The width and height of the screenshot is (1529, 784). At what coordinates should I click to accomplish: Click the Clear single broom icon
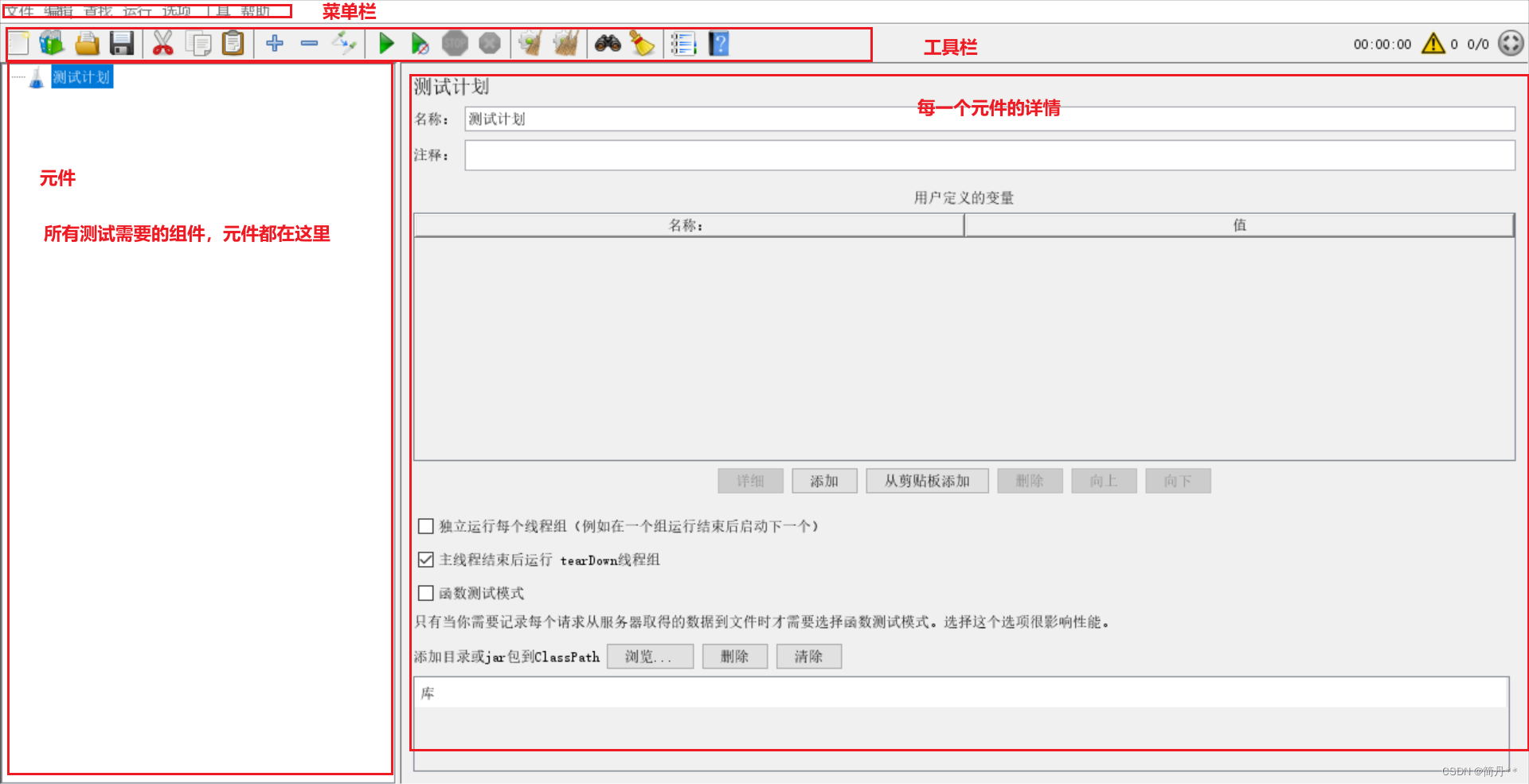tap(530, 43)
